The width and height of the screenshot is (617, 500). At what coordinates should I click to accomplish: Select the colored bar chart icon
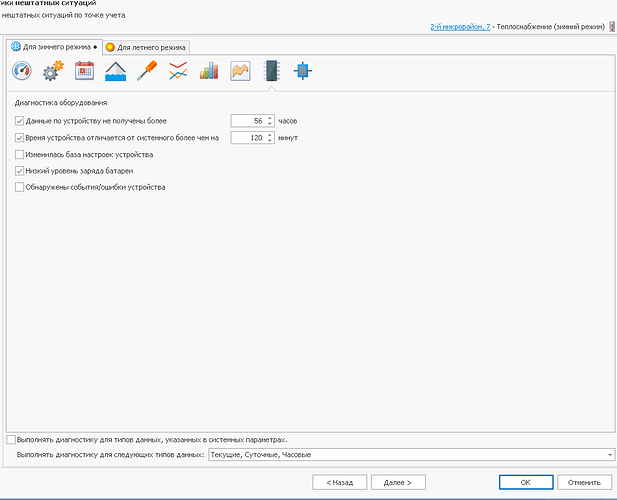tap(208, 71)
